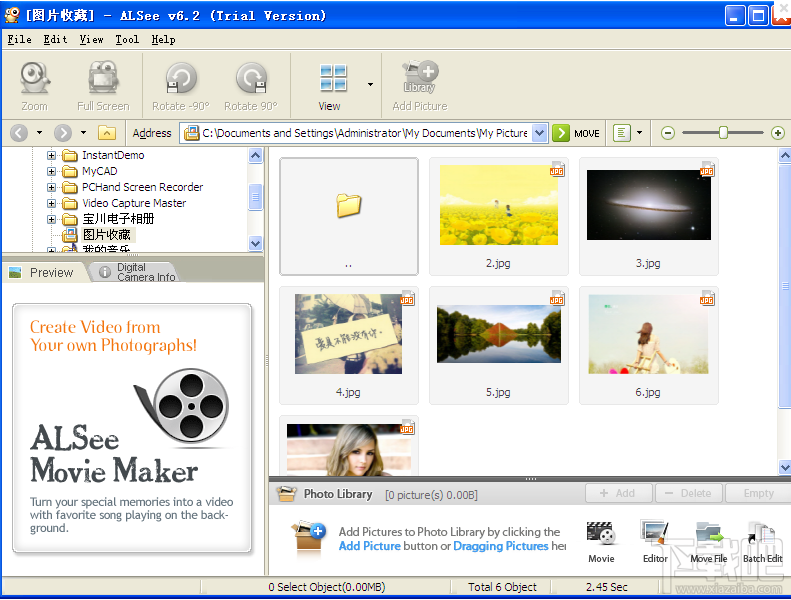Click the Photo Library box icon
Viewport: 791px width, 600px height.
click(287, 494)
